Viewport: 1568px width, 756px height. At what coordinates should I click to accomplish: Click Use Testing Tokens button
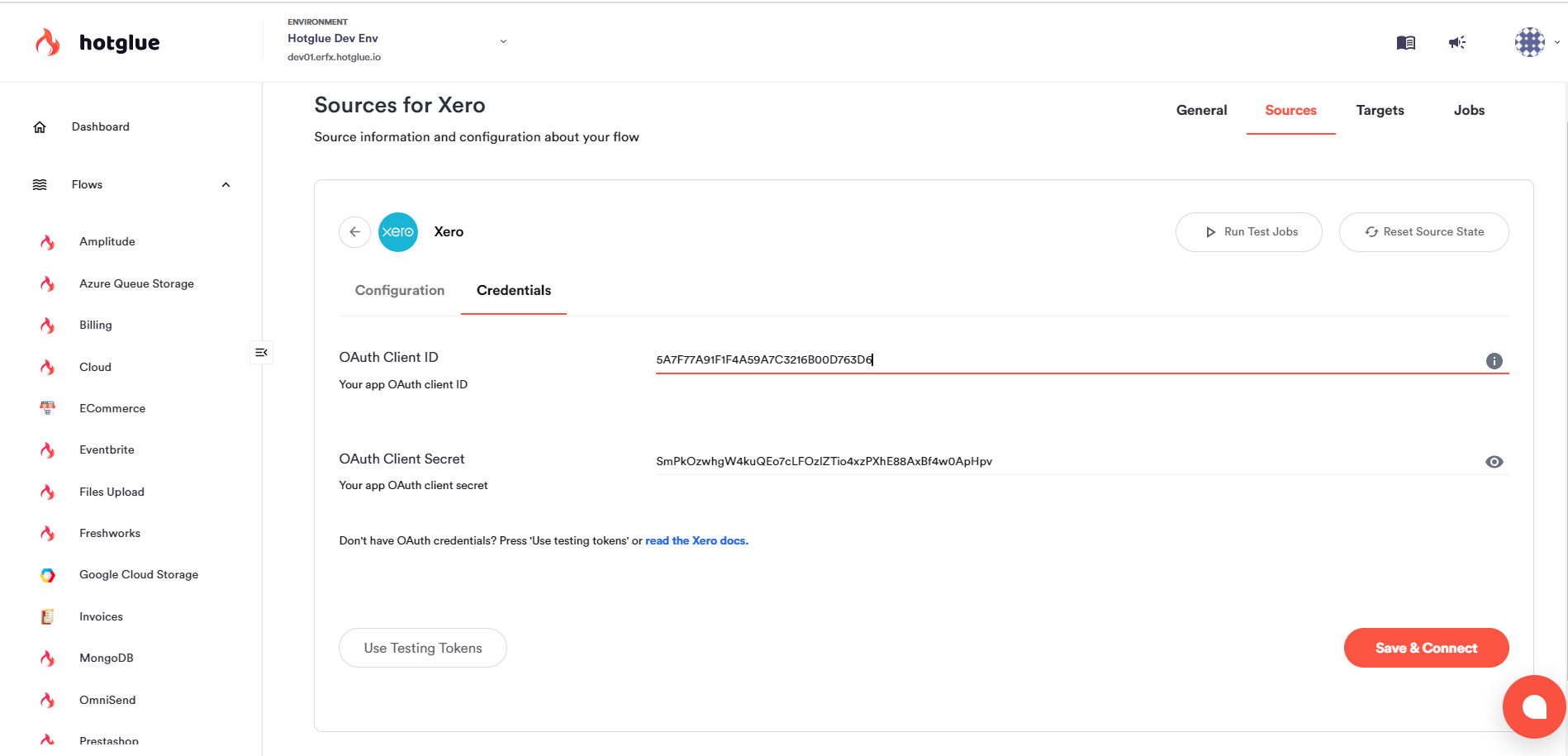tap(423, 648)
